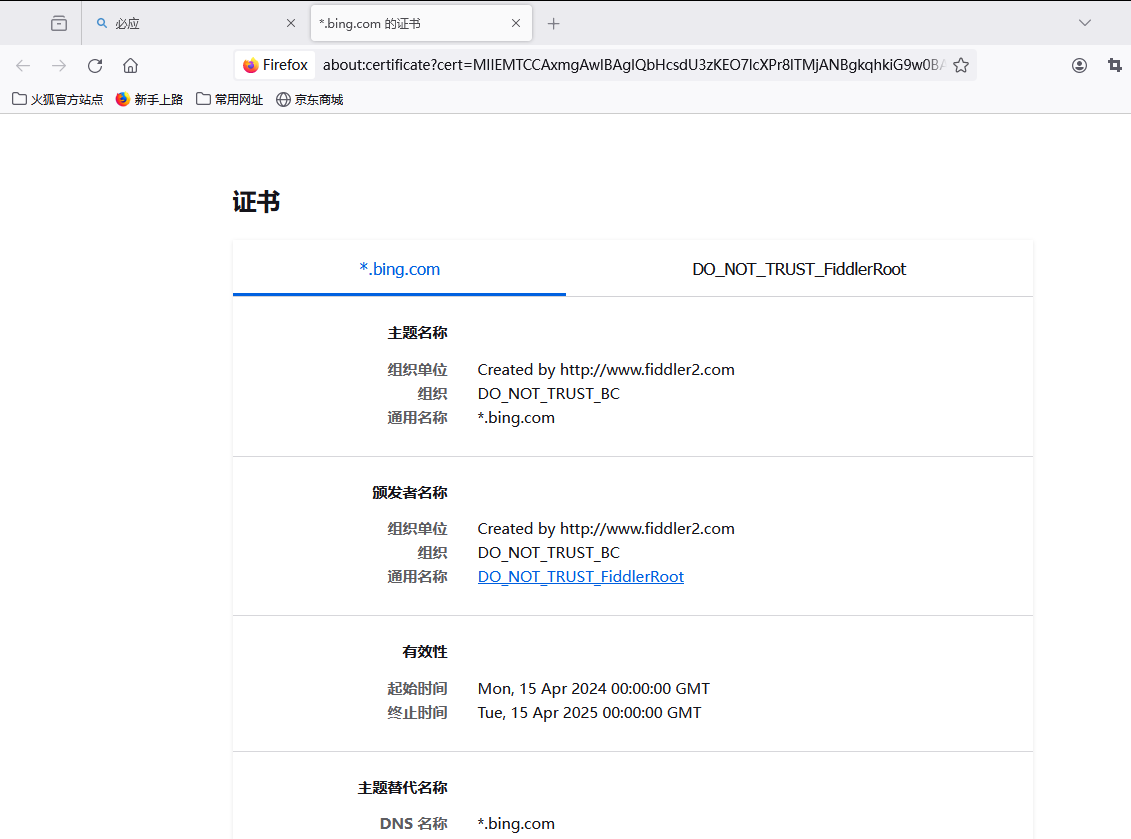Click the DNS 名称 label
The image size is (1131, 839).
coord(414,823)
